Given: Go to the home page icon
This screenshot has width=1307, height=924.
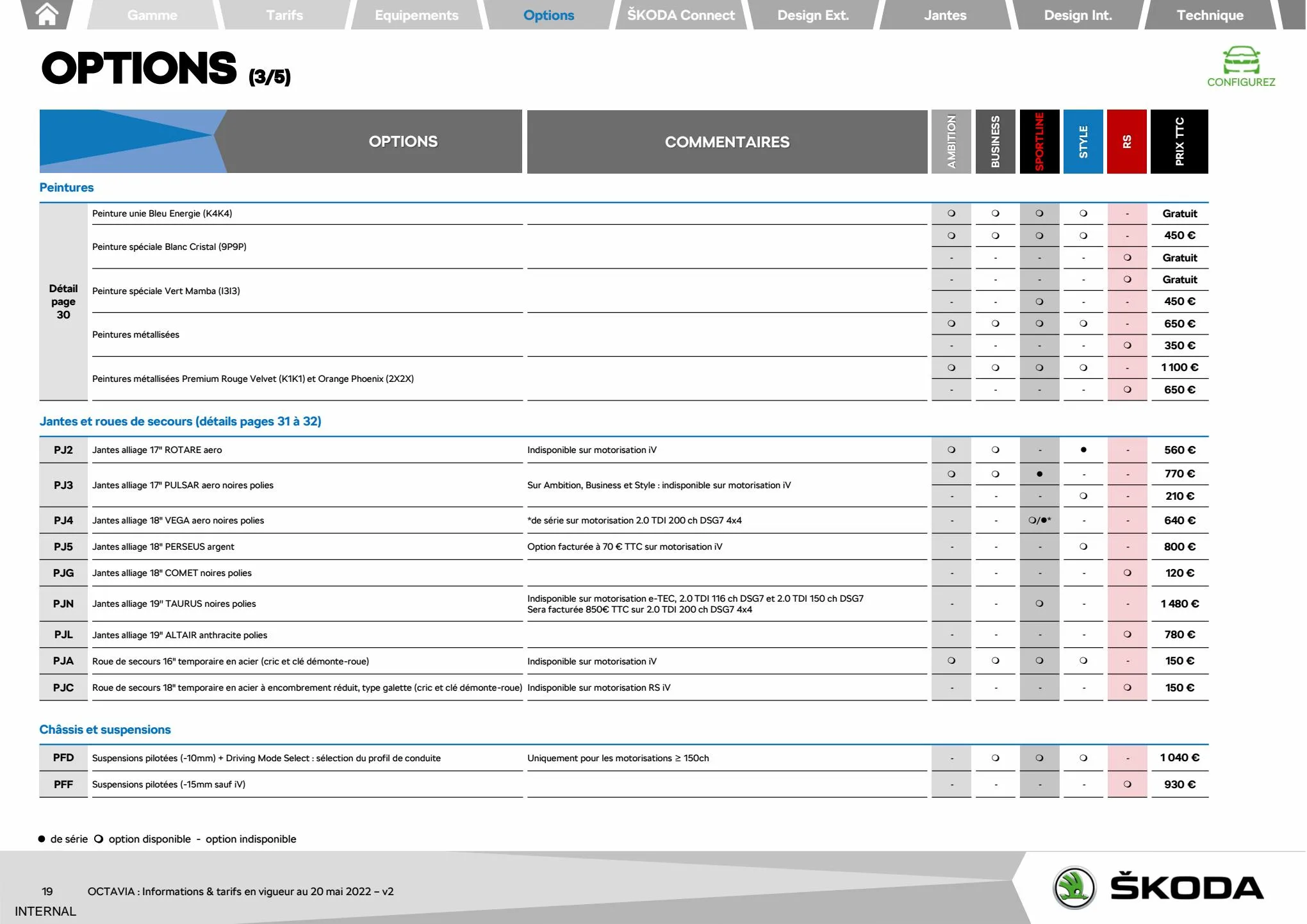Looking at the screenshot, I should (47, 14).
